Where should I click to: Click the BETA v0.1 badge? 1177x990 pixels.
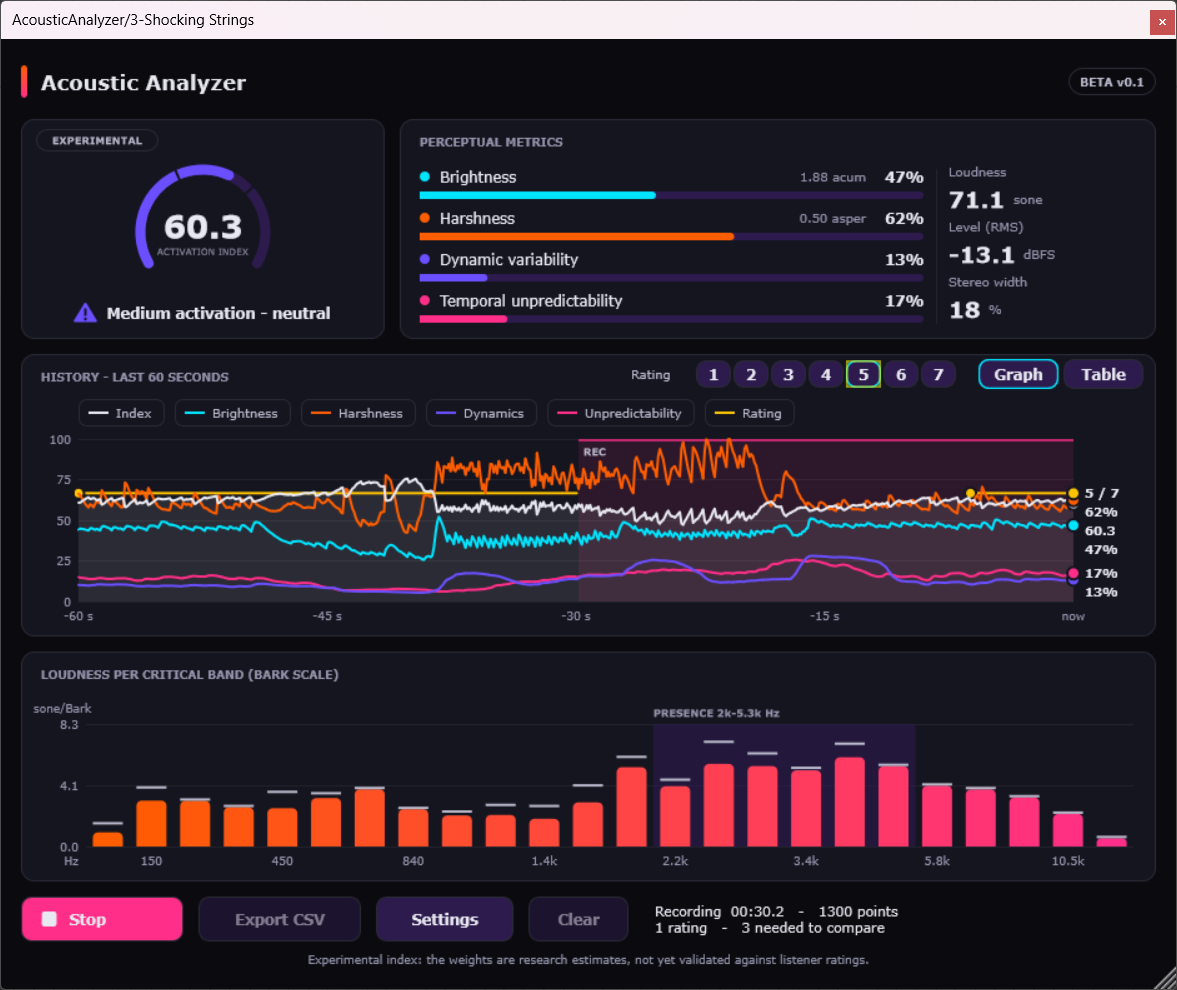point(1112,83)
